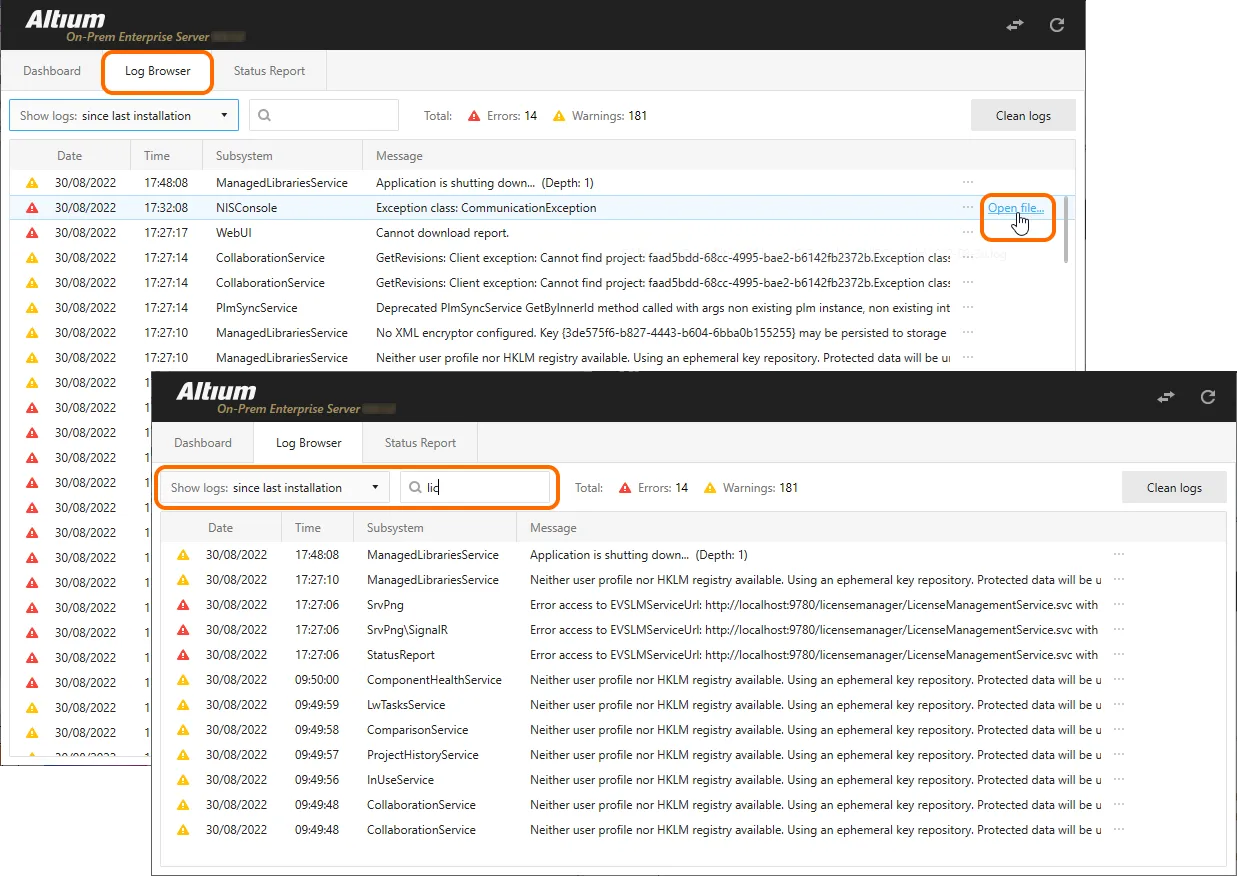Click the data exchange arrows icon in the header
This screenshot has width=1237, height=876.
tap(1014, 25)
